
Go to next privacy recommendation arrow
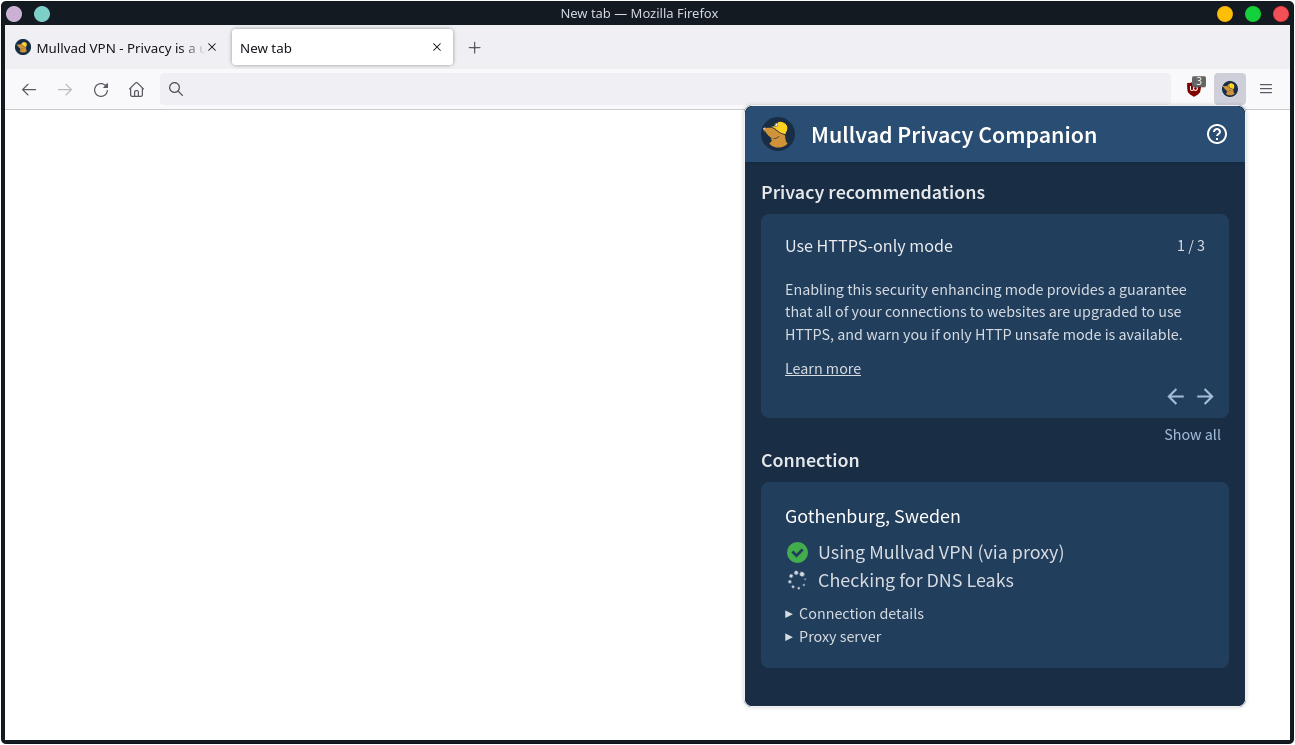[x=1205, y=397]
